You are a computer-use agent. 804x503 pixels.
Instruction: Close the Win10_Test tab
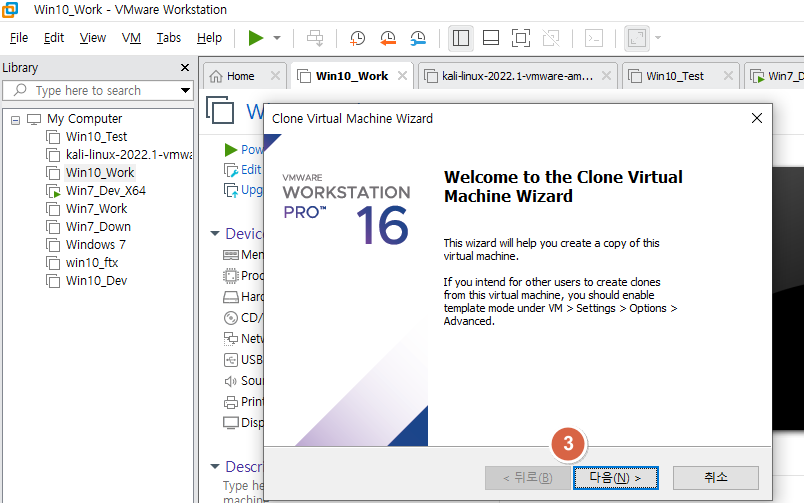pos(728,76)
